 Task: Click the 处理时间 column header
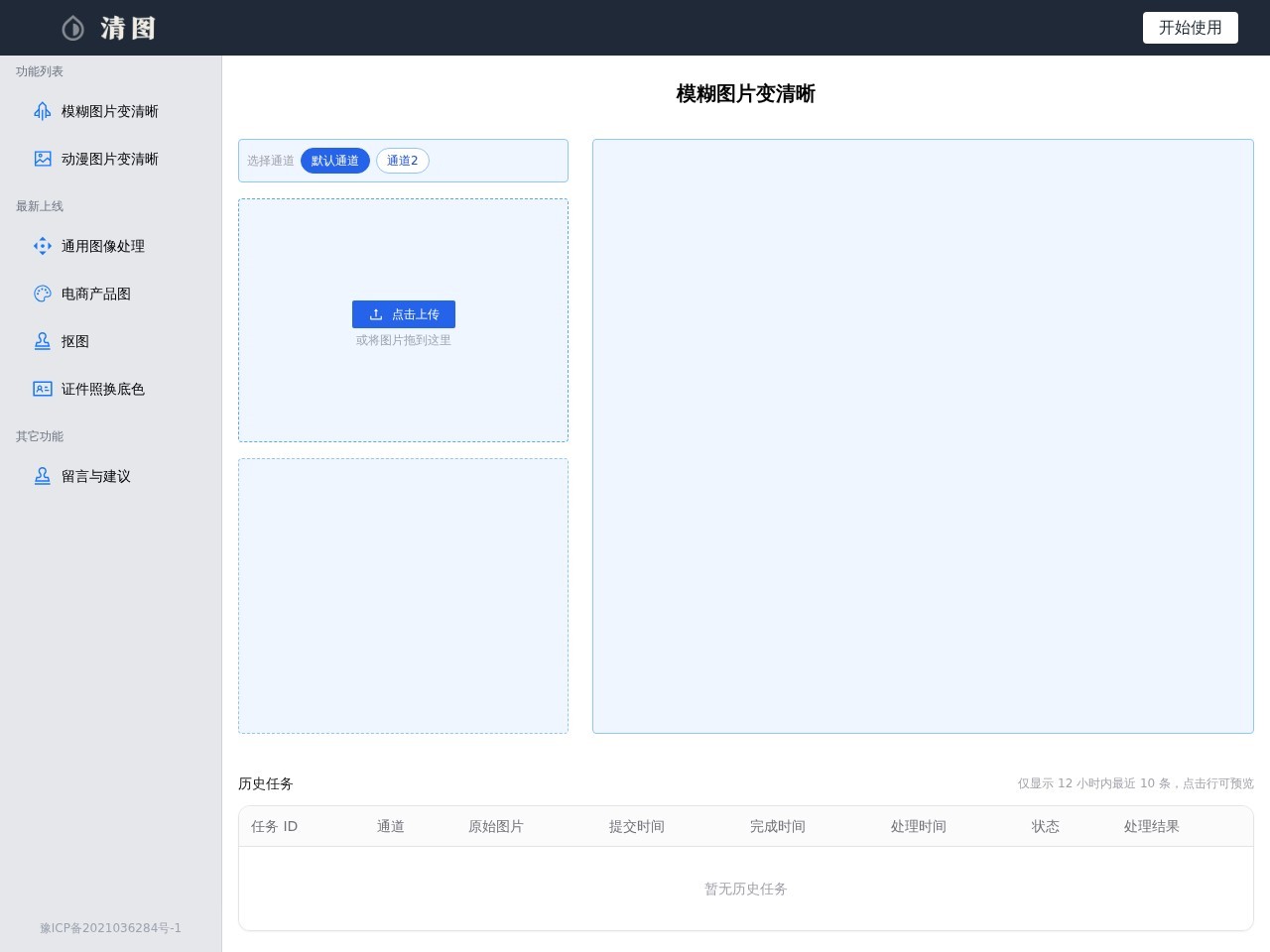coord(919,826)
